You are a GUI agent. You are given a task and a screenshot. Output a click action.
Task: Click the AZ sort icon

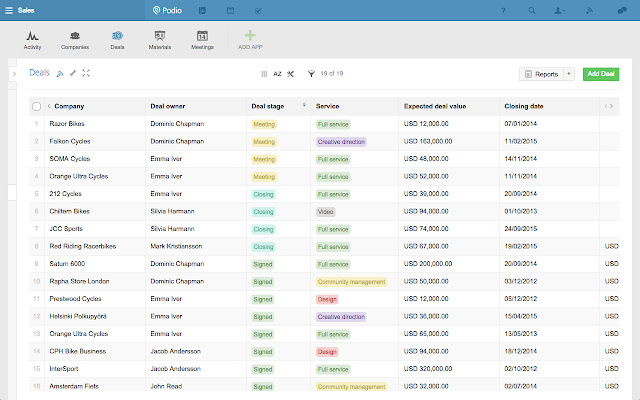pyautogui.click(x=277, y=74)
